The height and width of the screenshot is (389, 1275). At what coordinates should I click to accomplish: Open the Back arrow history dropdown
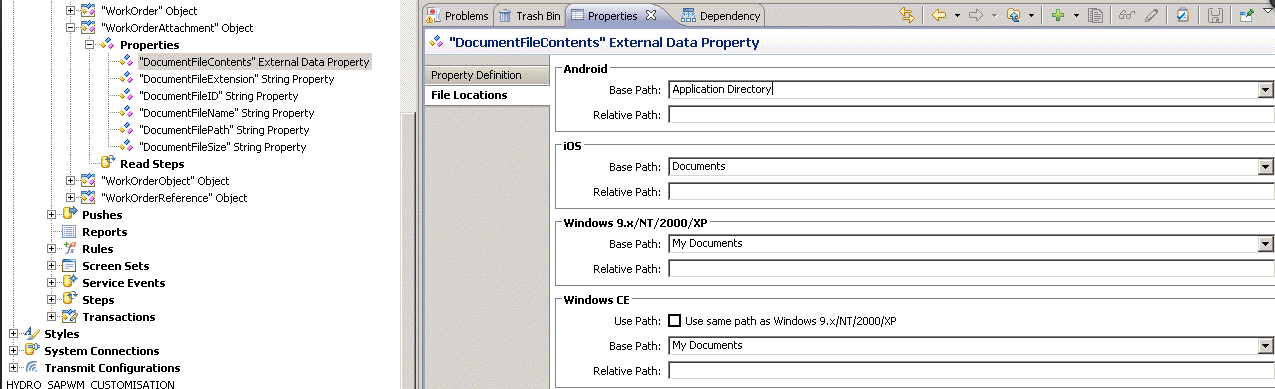pos(956,15)
